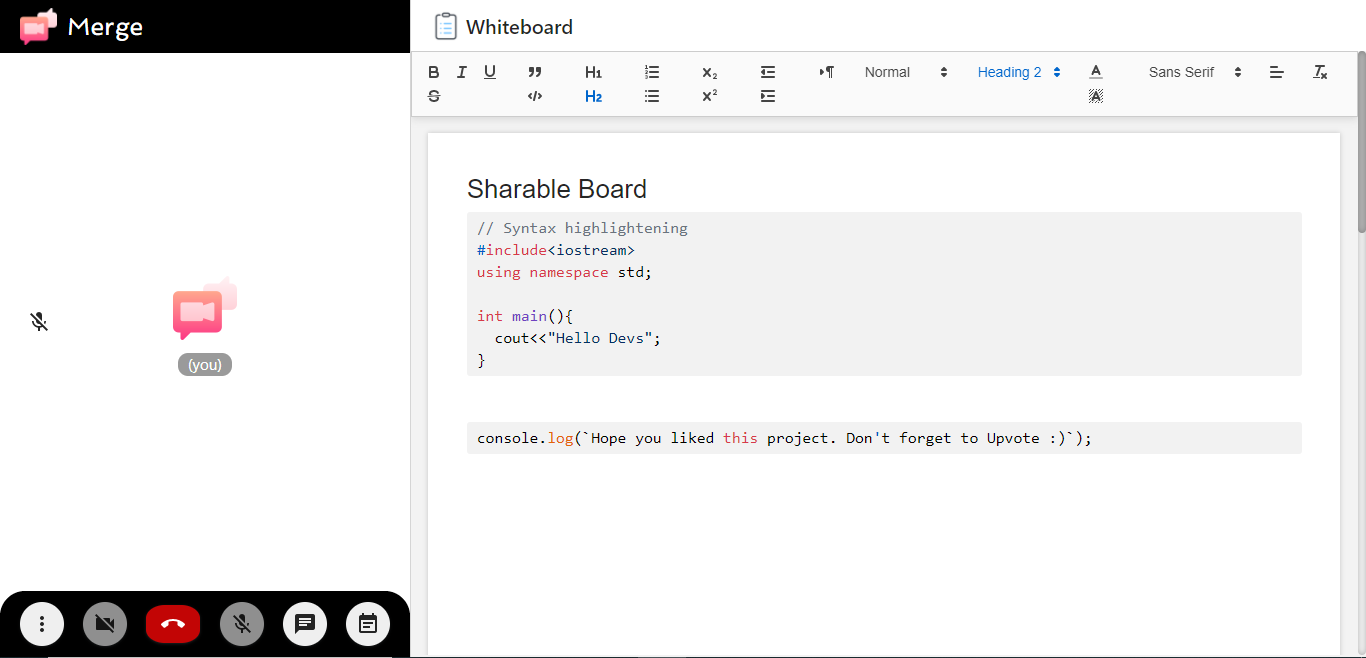Screen dimensions: 1366x658
Task: Toggle strikethrough formatting
Action: click(x=433, y=96)
